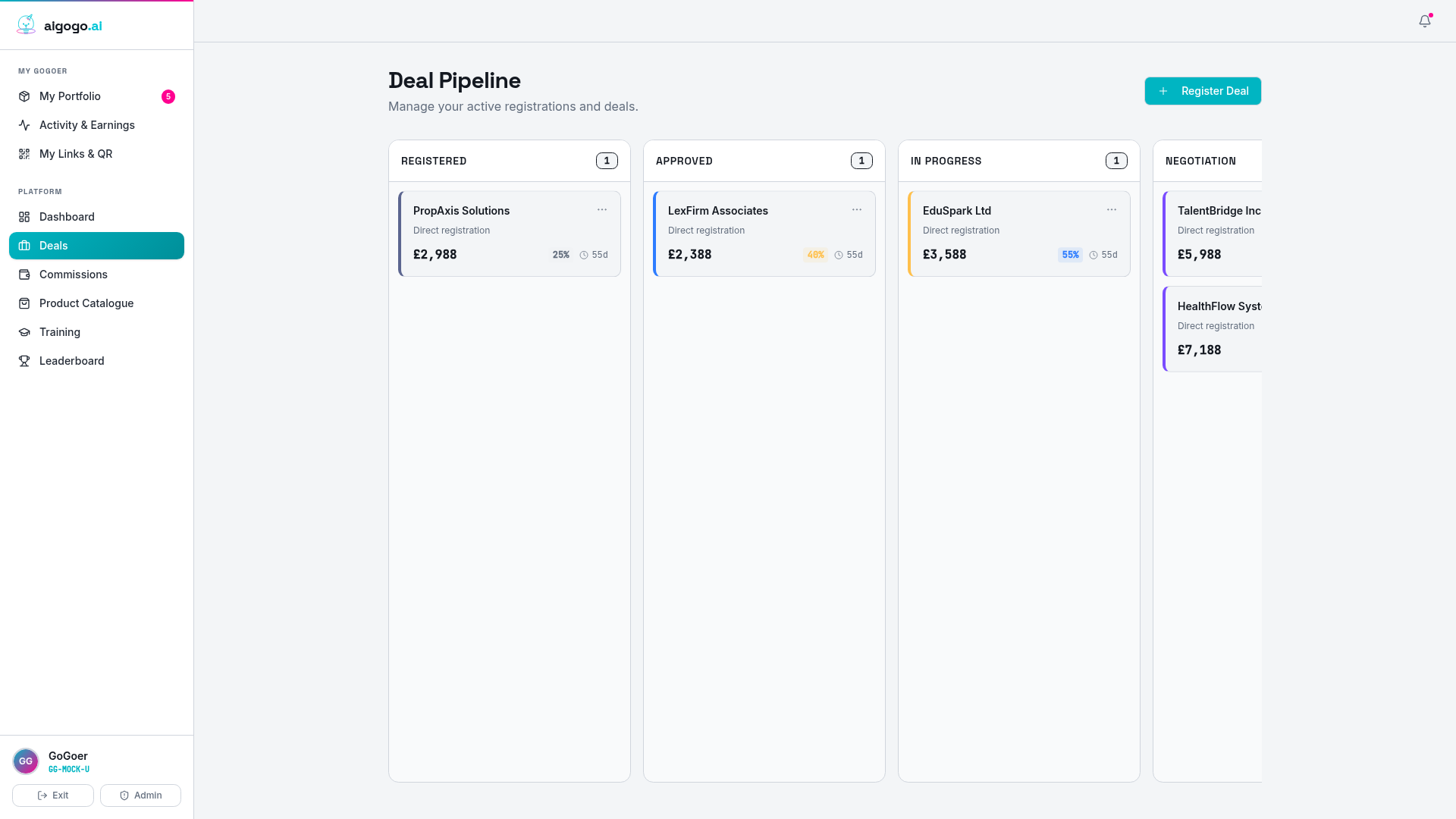1456x819 pixels.
Task: Open Product Catalogue
Action: [x=96, y=303]
